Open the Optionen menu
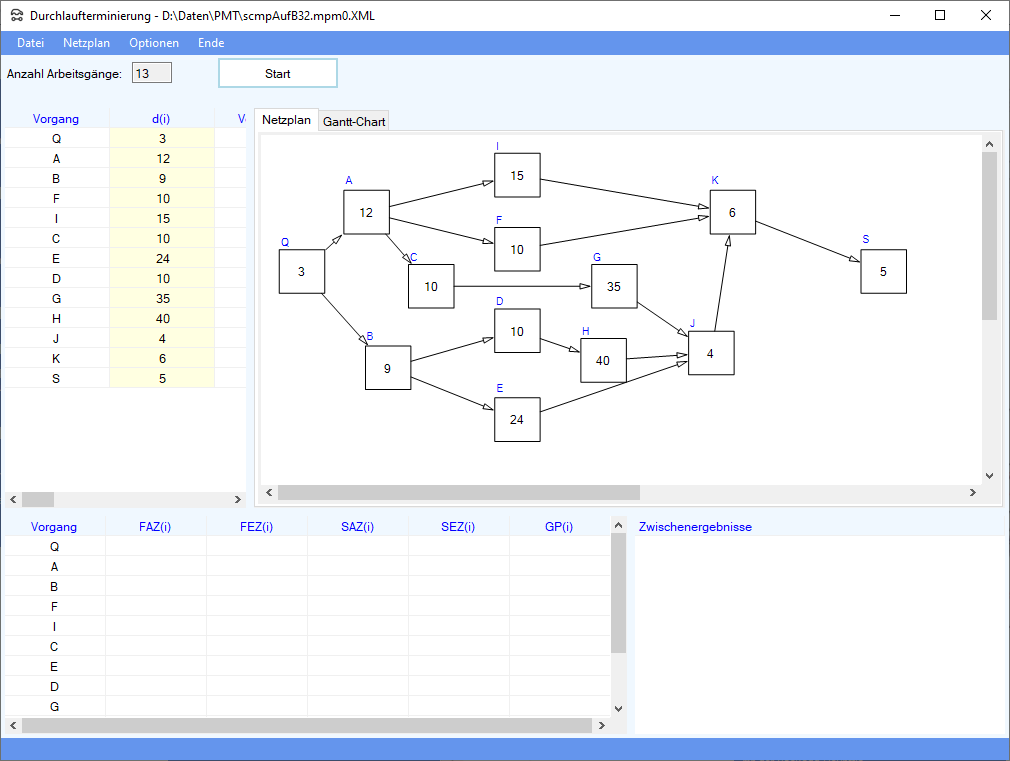Viewport: 1010px width, 761px height. [154, 43]
